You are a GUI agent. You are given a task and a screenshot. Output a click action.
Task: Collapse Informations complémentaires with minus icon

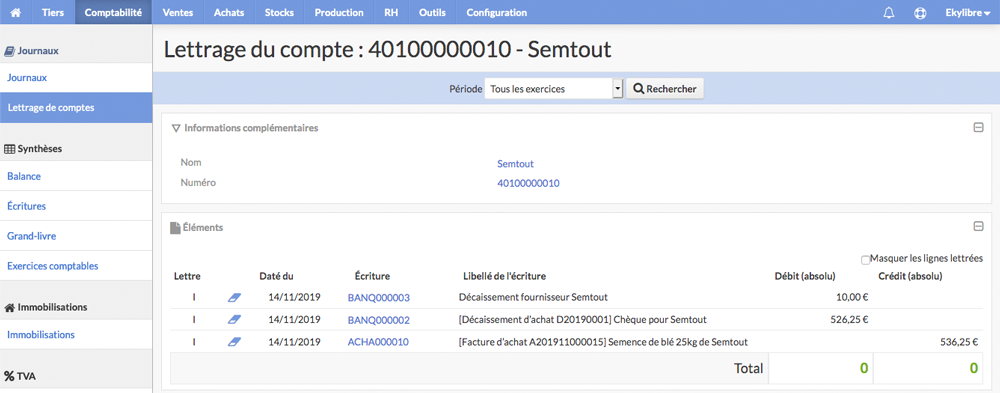coord(978,128)
